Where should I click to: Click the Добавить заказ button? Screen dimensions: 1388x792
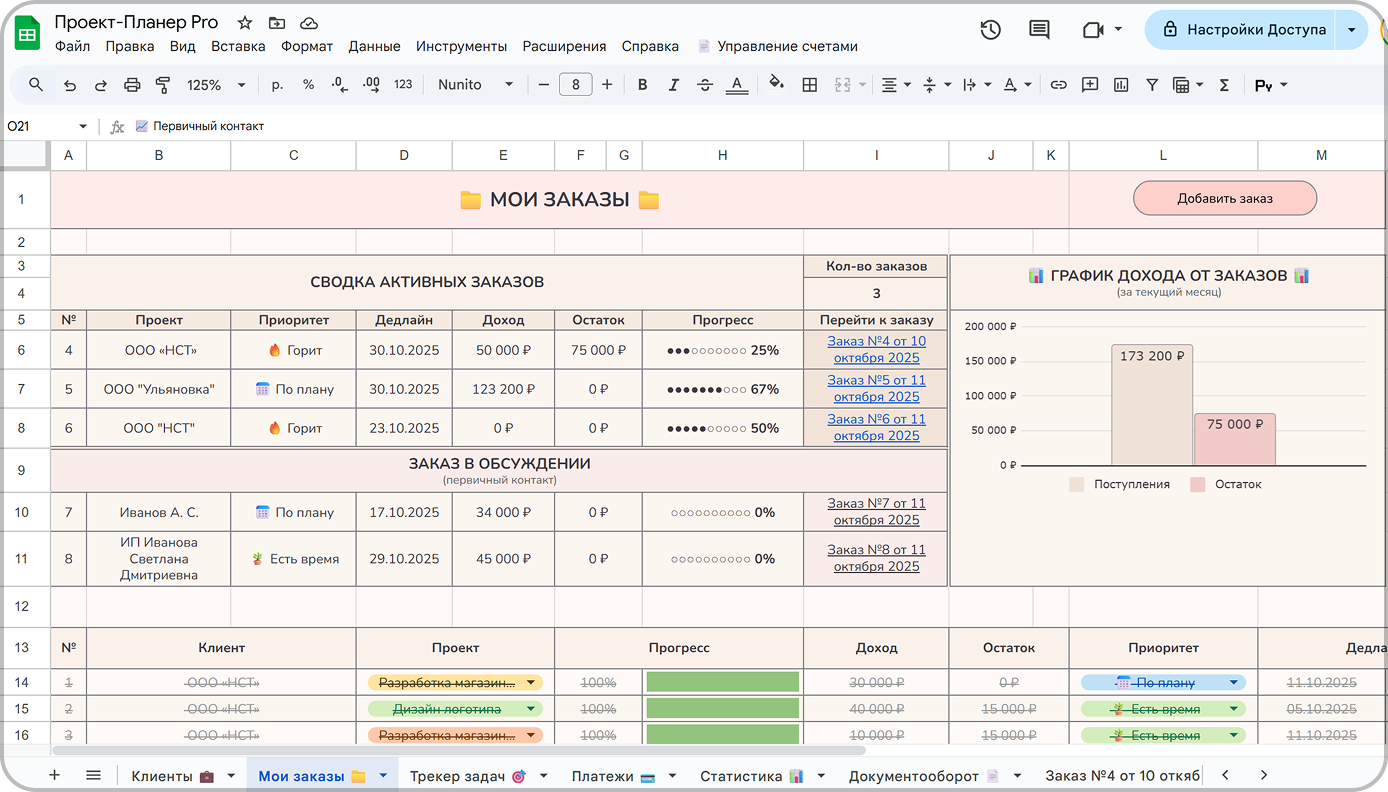(x=1224, y=198)
